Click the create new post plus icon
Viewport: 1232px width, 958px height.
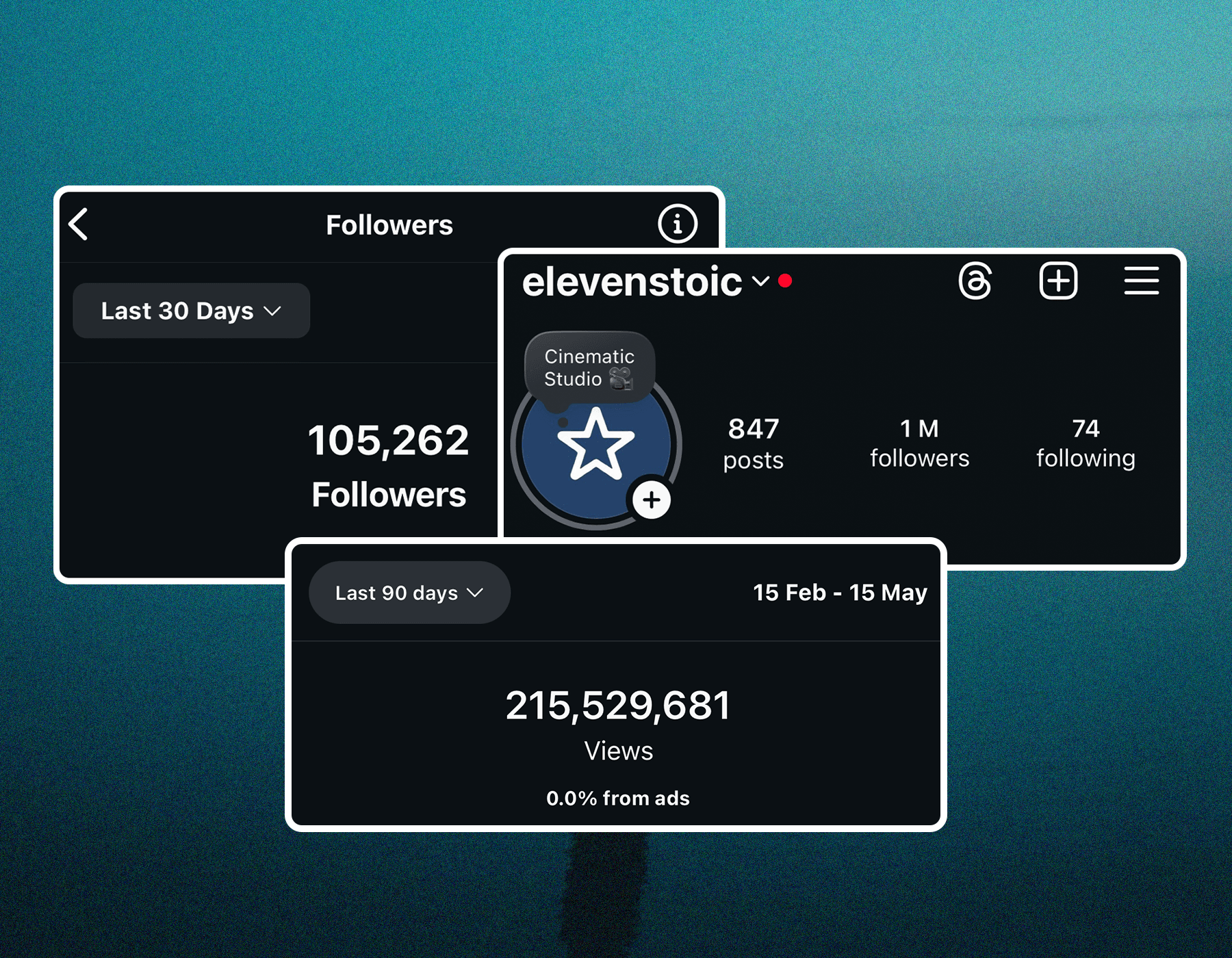pos(1058,281)
